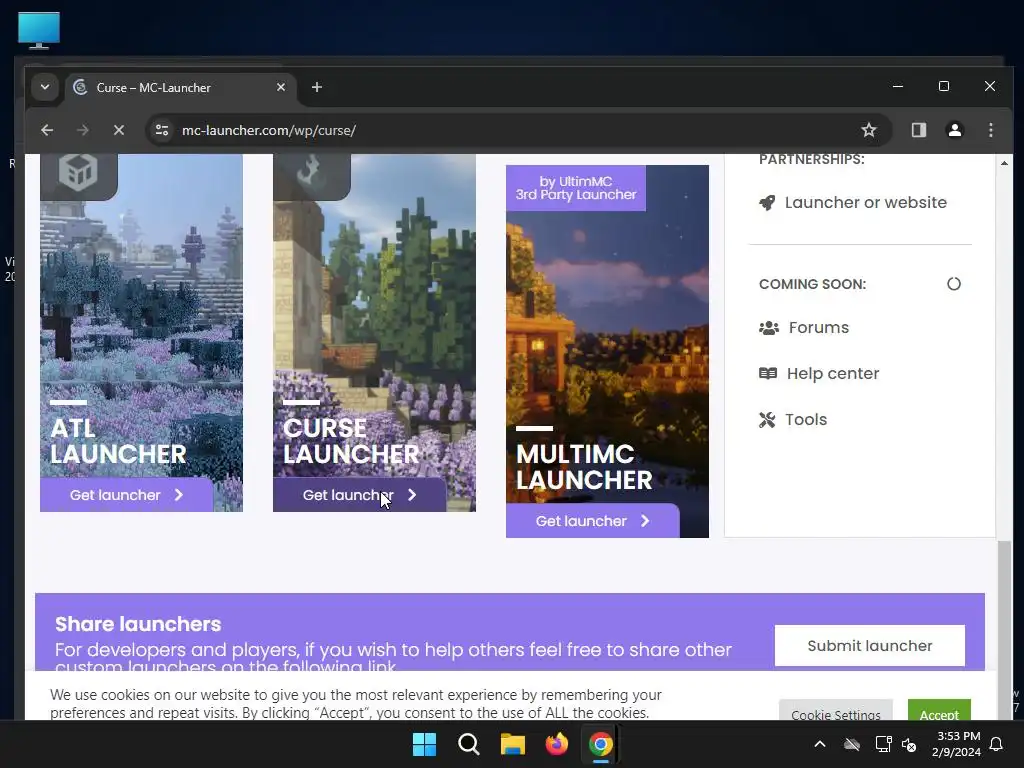
Task: Open the Chrome profile menu
Action: point(955,130)
